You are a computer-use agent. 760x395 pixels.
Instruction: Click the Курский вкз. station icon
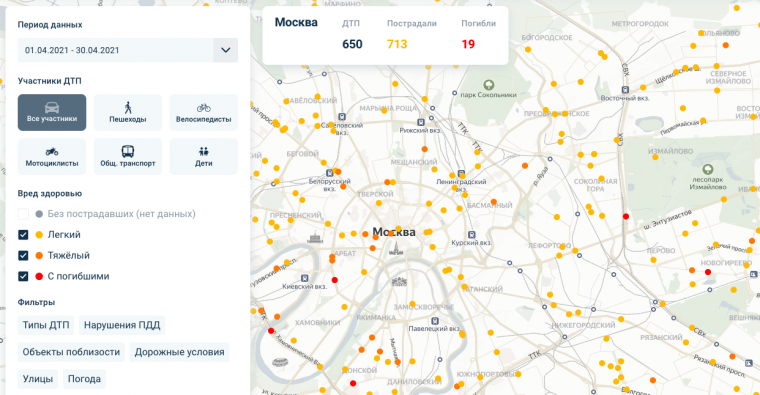471,235
